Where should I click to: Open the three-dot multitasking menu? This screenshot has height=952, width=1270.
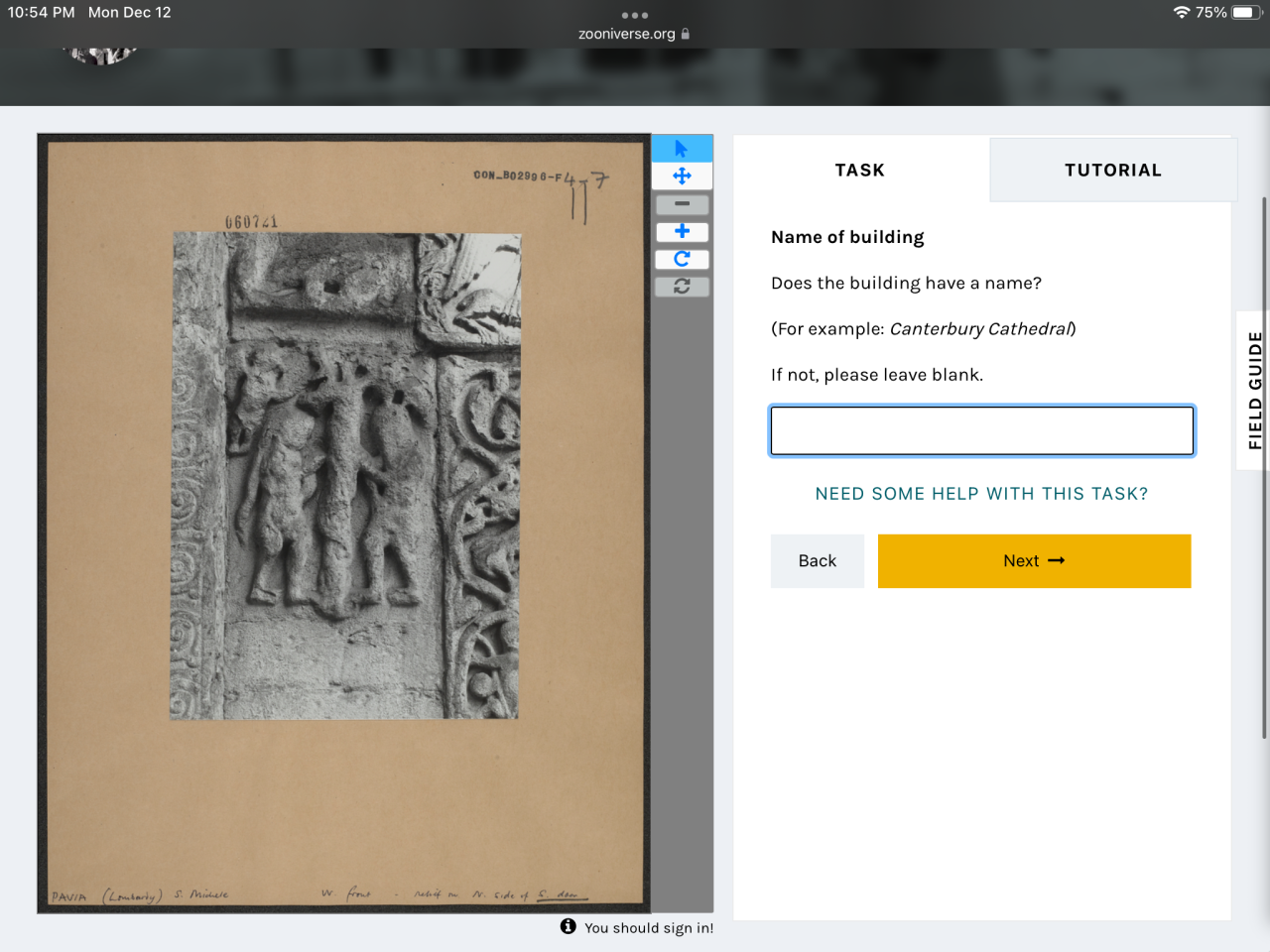point(635,15)
